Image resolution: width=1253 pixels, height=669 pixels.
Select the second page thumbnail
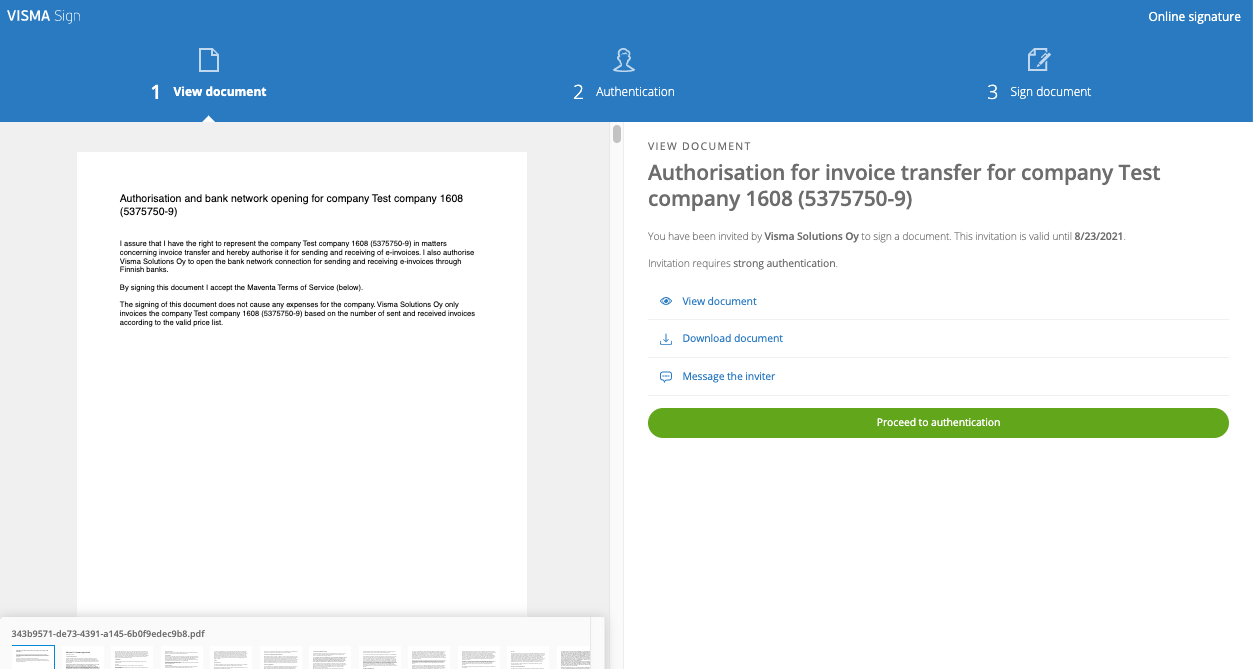83,657
